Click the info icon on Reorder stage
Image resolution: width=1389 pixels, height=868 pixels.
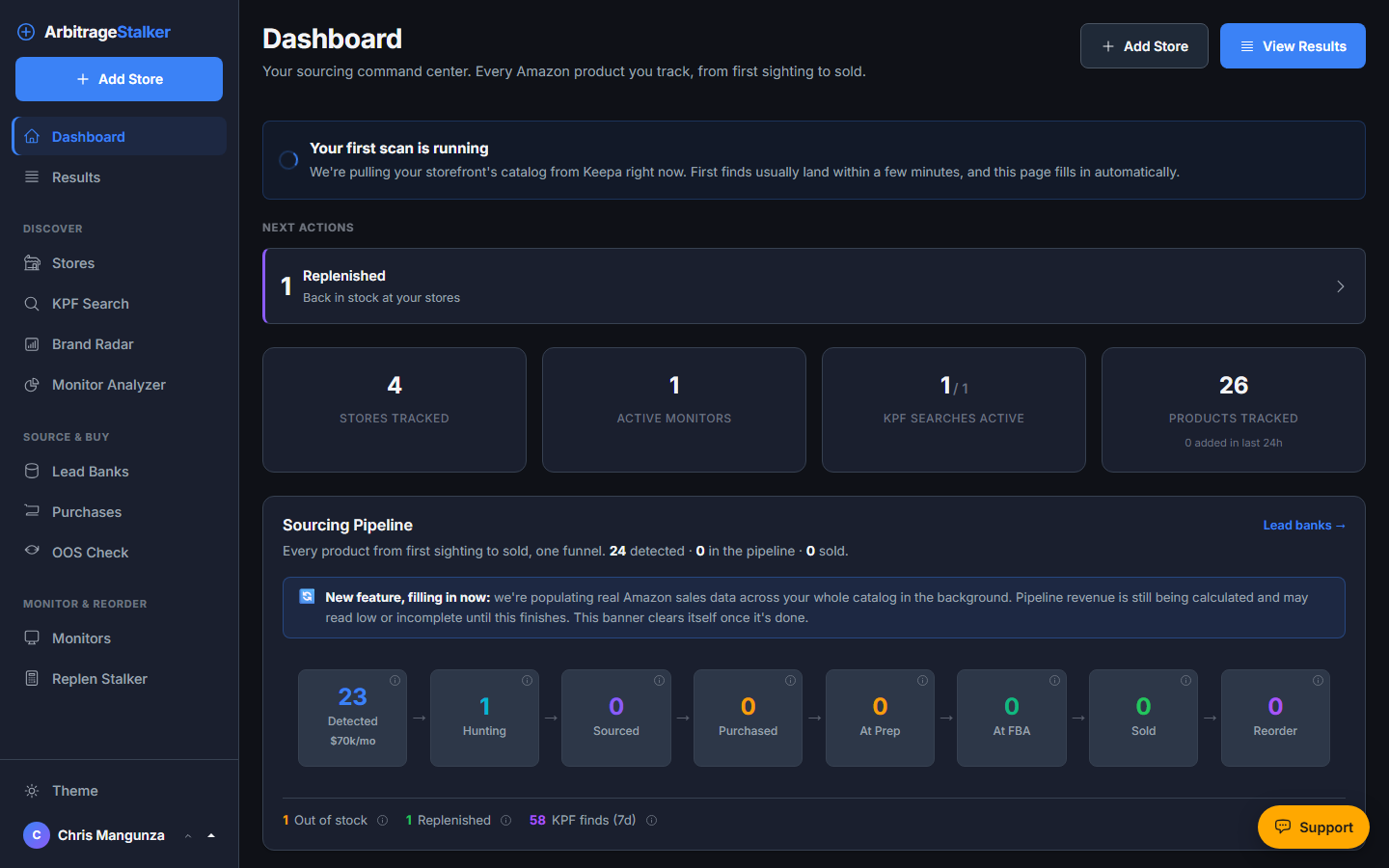1318,681
